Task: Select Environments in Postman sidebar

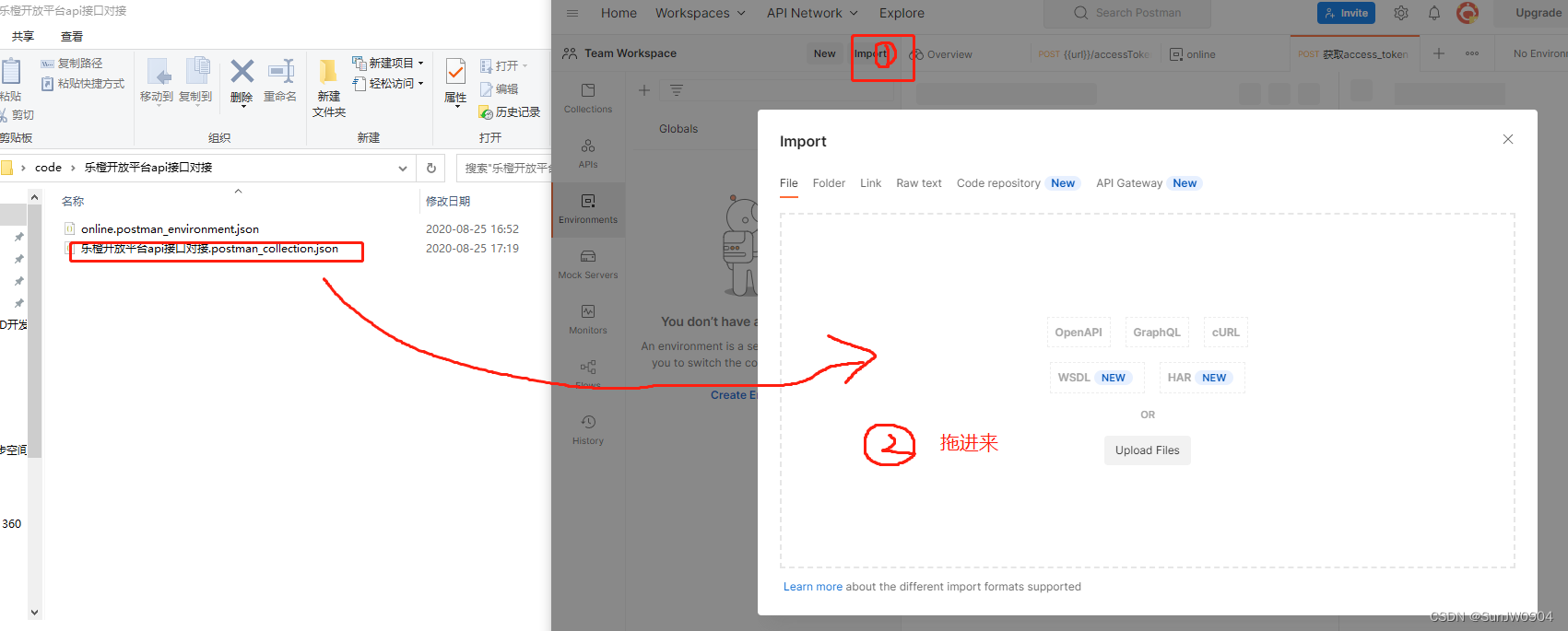Action: (588, 209)
